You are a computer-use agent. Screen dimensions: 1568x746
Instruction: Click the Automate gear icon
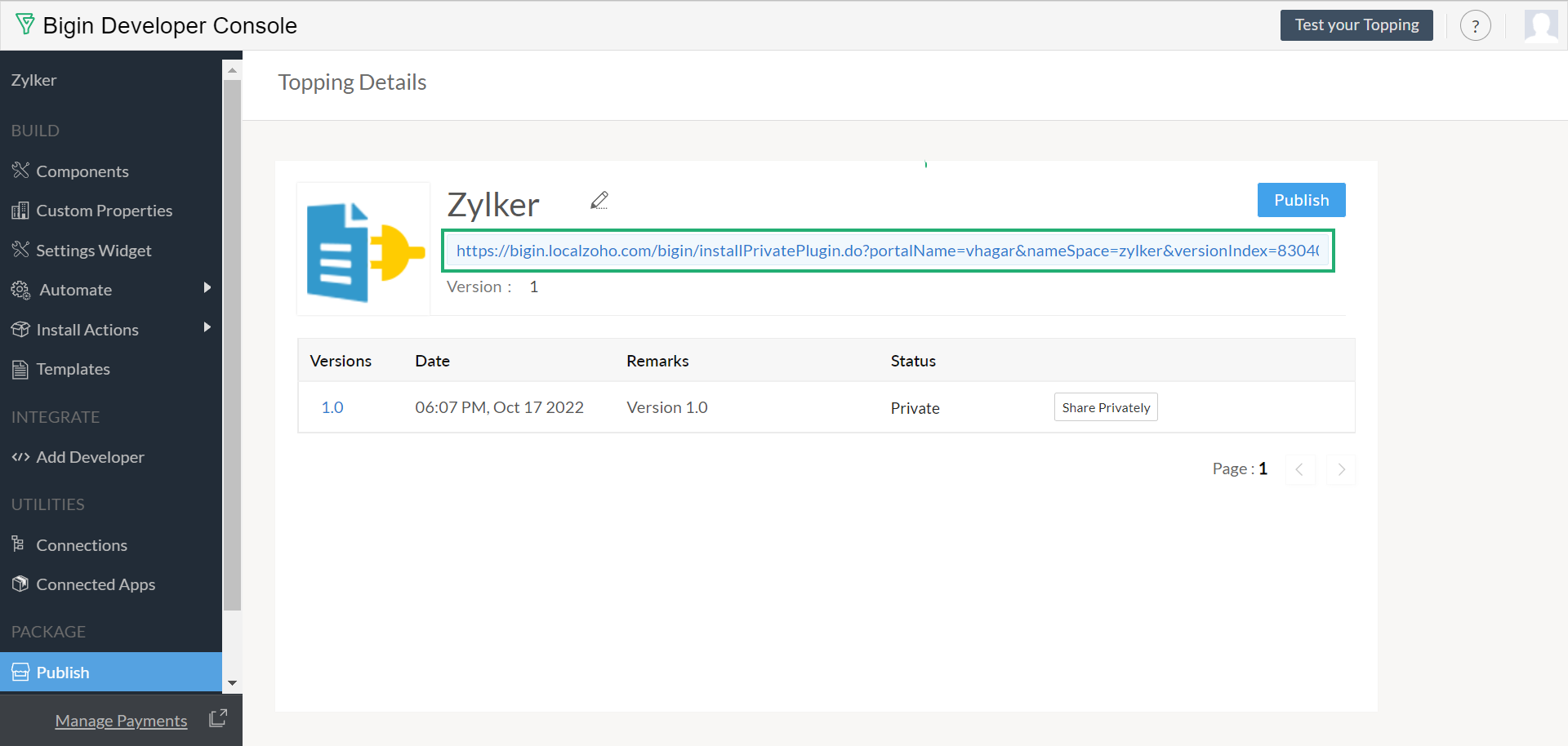coord(20,290)
